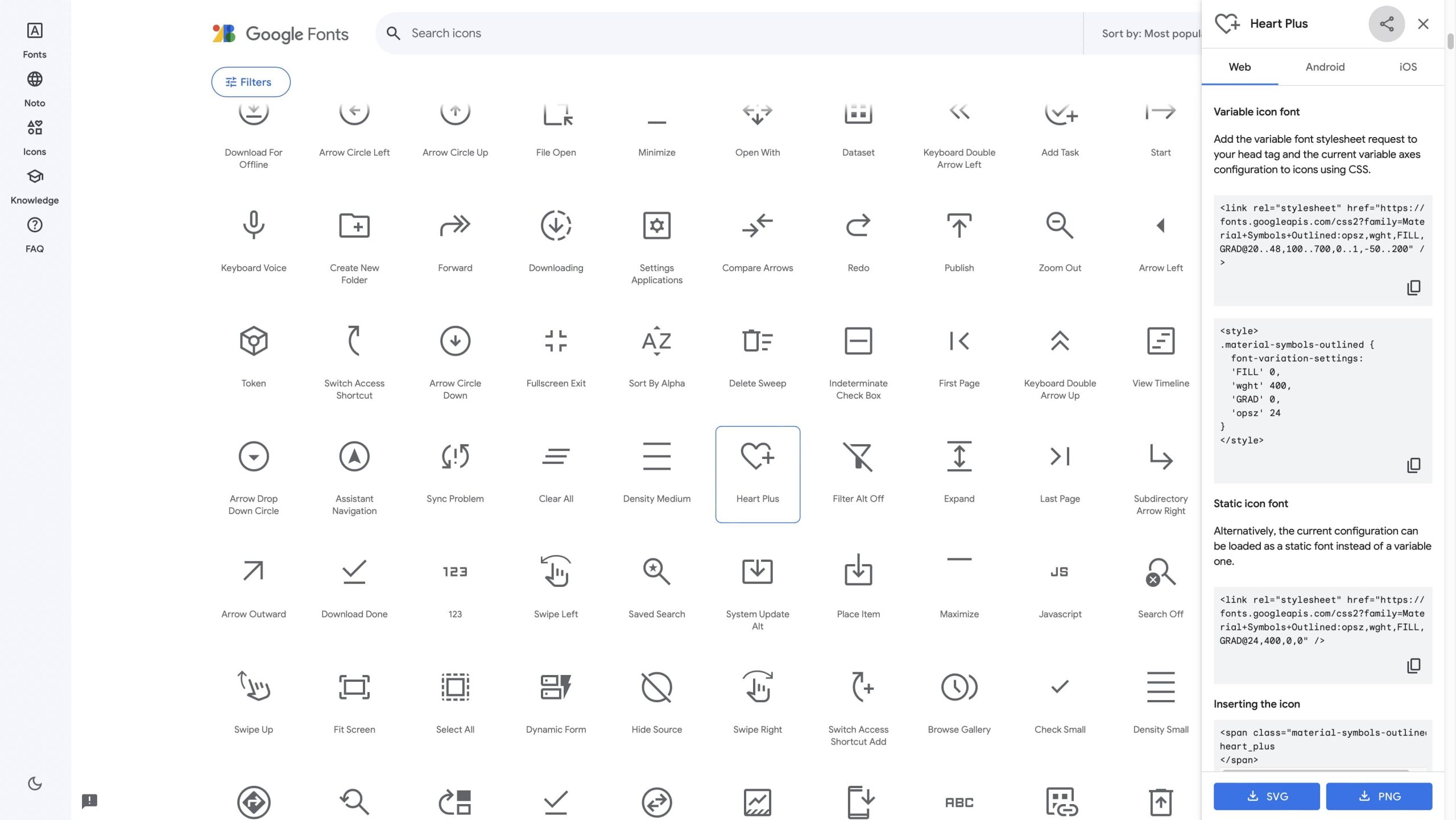Close the Heart Plus details panel
1456x820 pixels.
click(1423, 24)
